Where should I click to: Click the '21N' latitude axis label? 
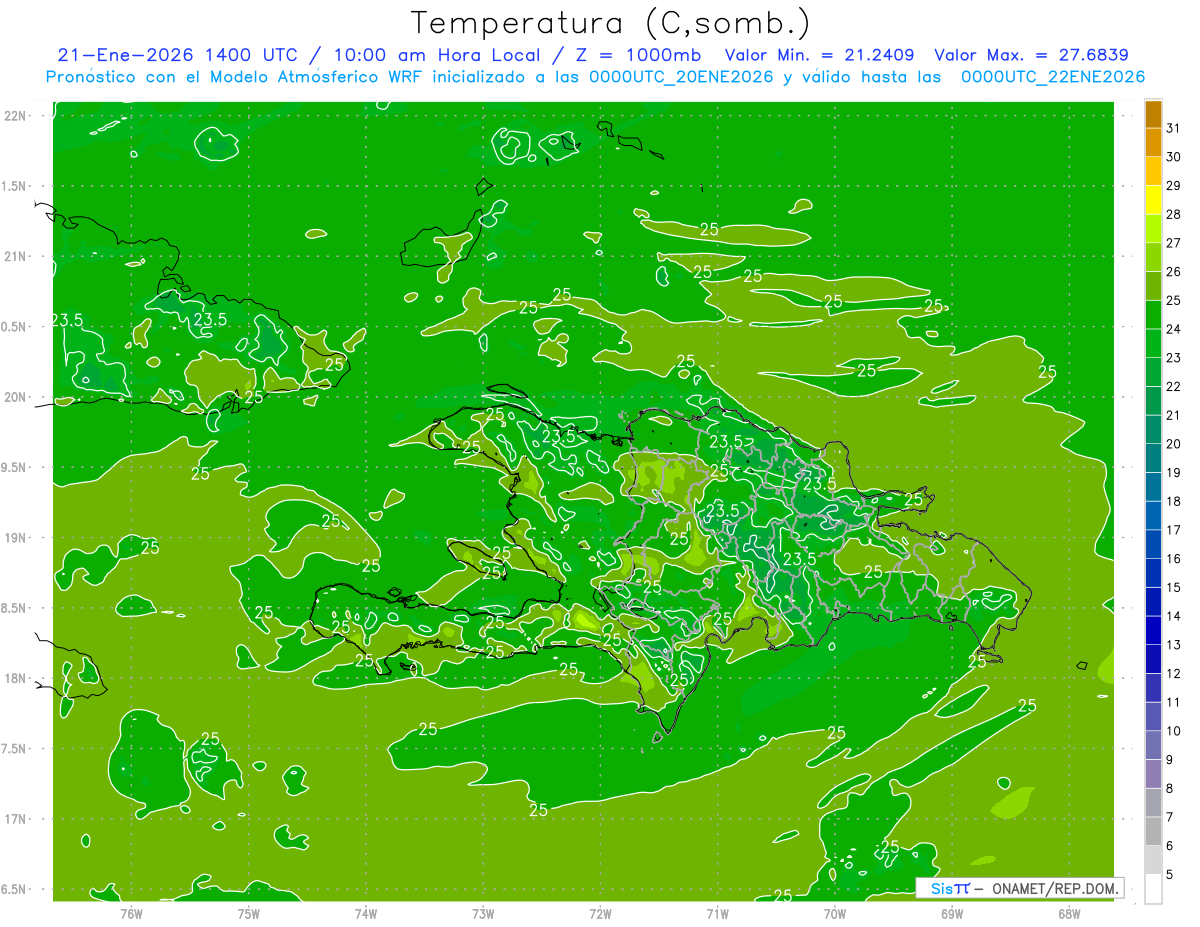point(16,256)
